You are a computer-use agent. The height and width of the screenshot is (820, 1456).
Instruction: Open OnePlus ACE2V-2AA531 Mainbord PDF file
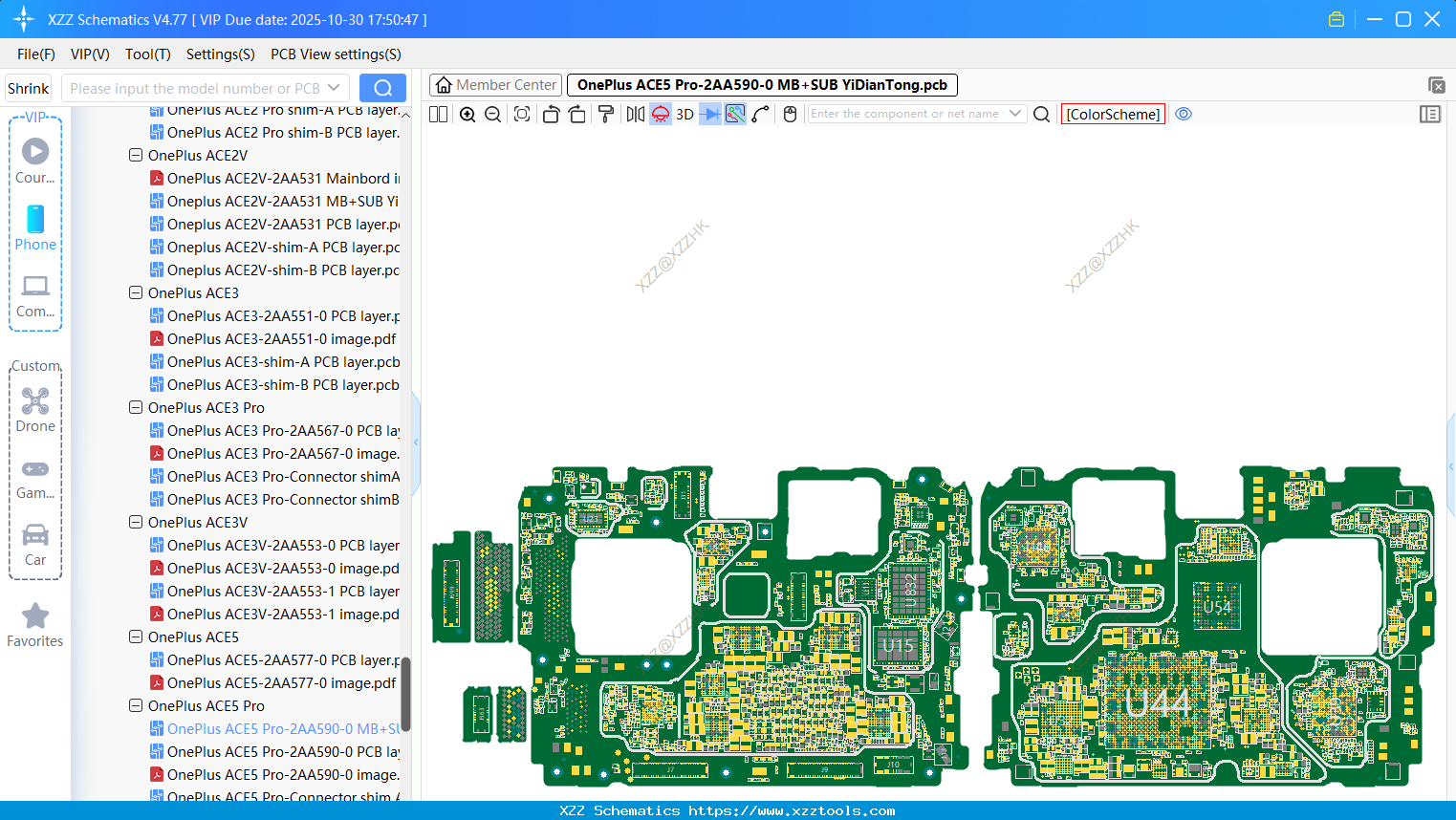275,178
